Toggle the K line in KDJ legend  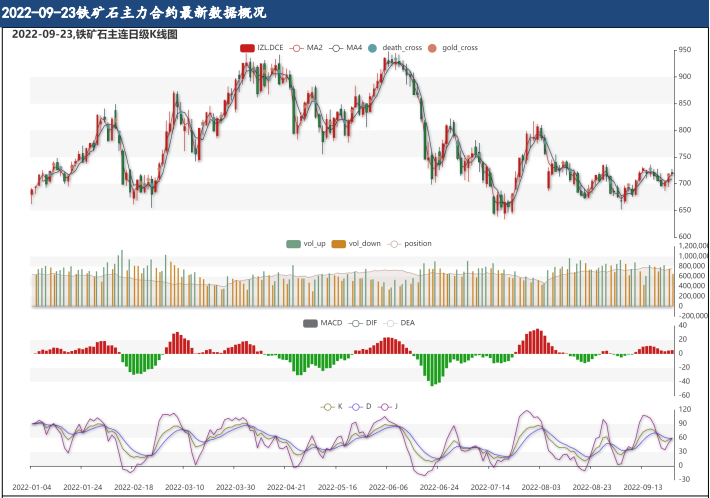point(328,407)
